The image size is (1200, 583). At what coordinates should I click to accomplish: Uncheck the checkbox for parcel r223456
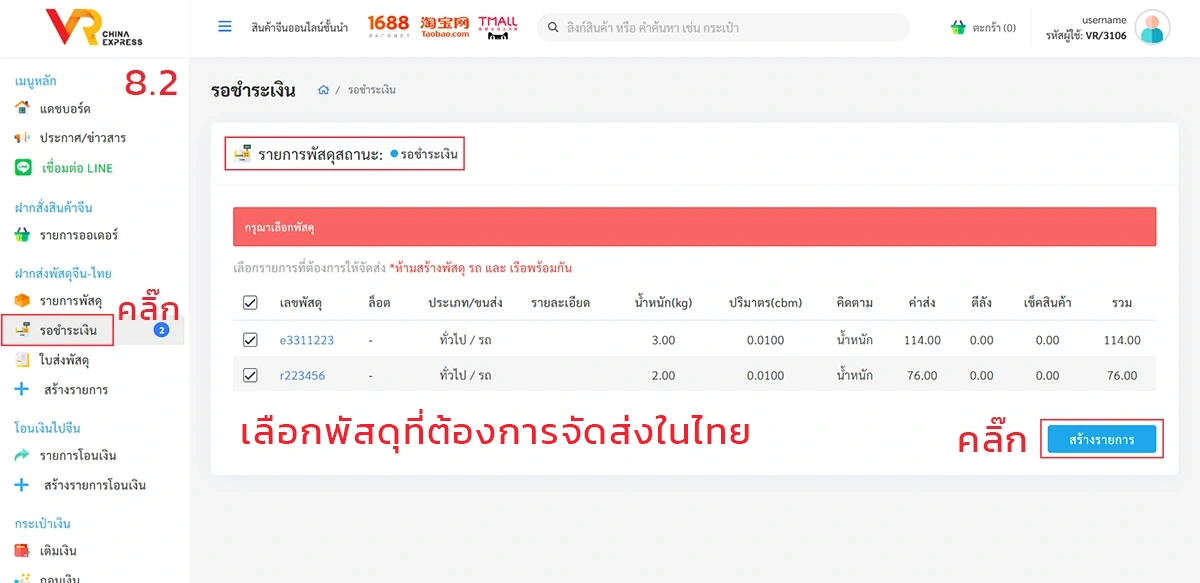250,376
